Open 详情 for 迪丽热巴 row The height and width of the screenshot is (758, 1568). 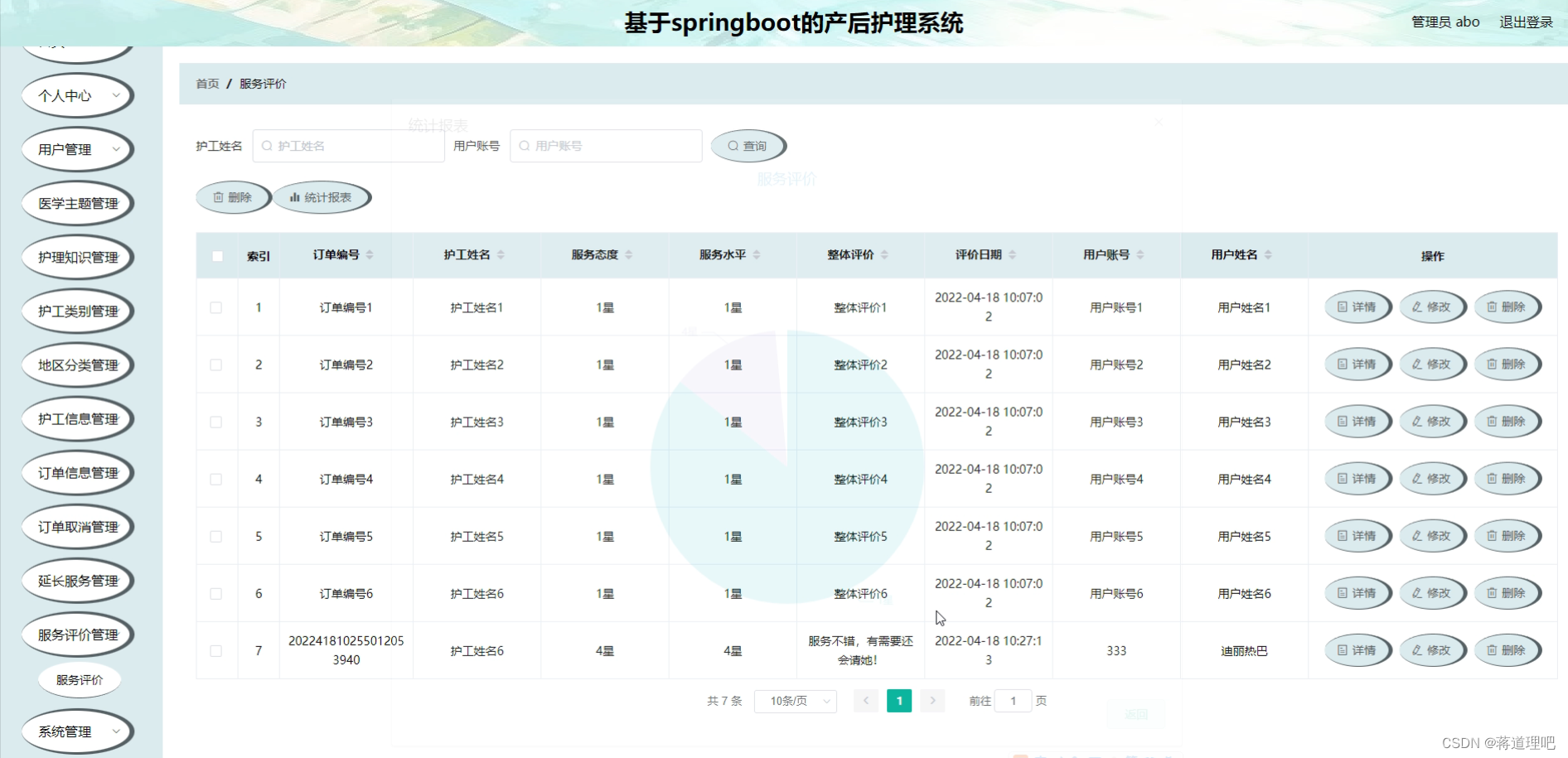(x=1357, y=649)
